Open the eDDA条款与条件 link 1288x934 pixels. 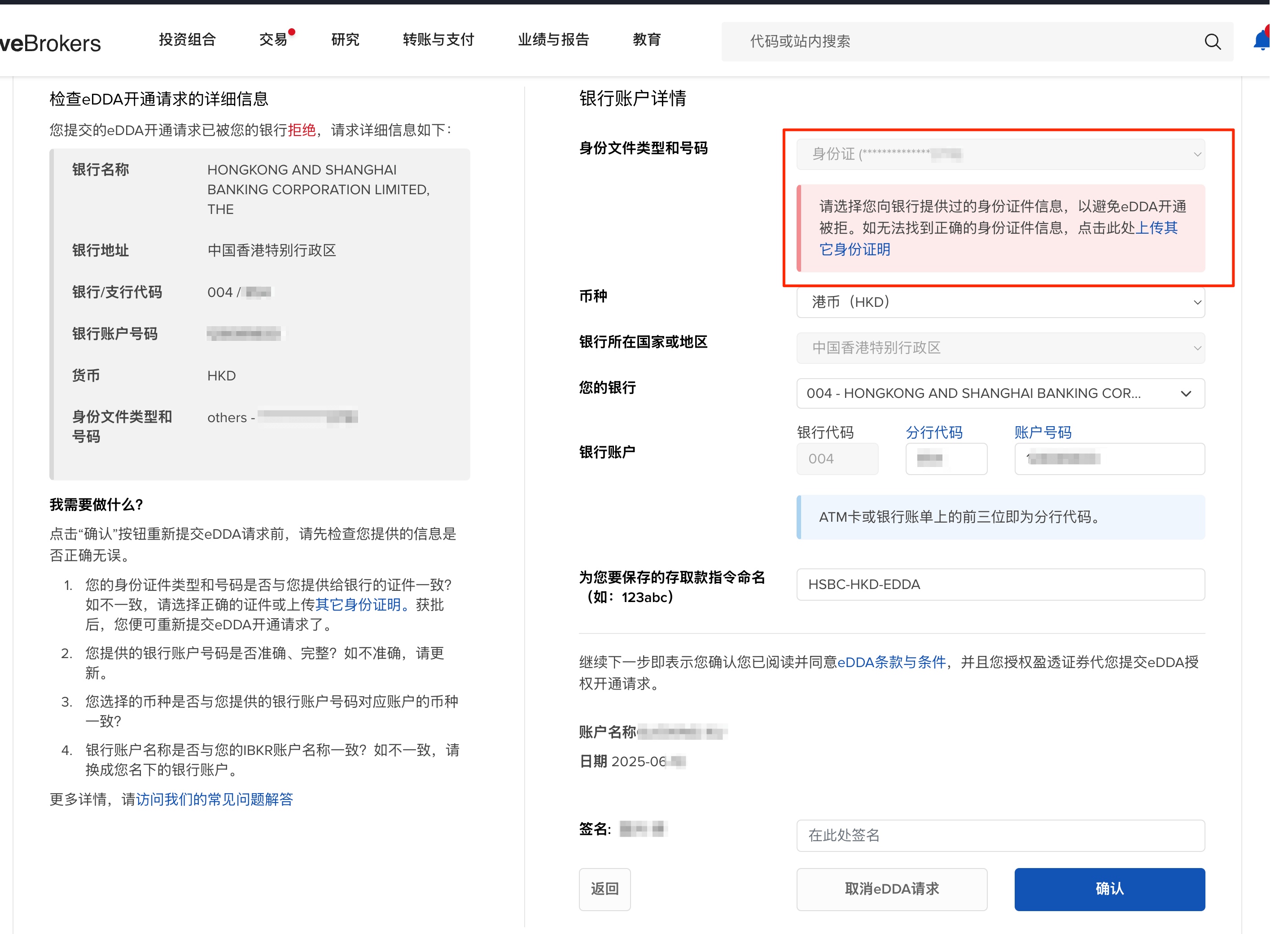[x=891, y=662]
